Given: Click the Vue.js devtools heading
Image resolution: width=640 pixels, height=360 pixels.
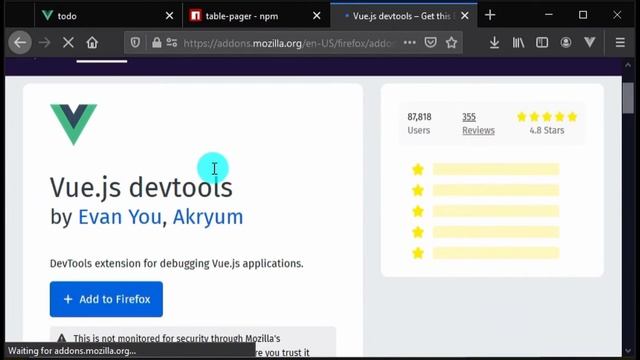Looking at the screenshot, I should point(141,187).
